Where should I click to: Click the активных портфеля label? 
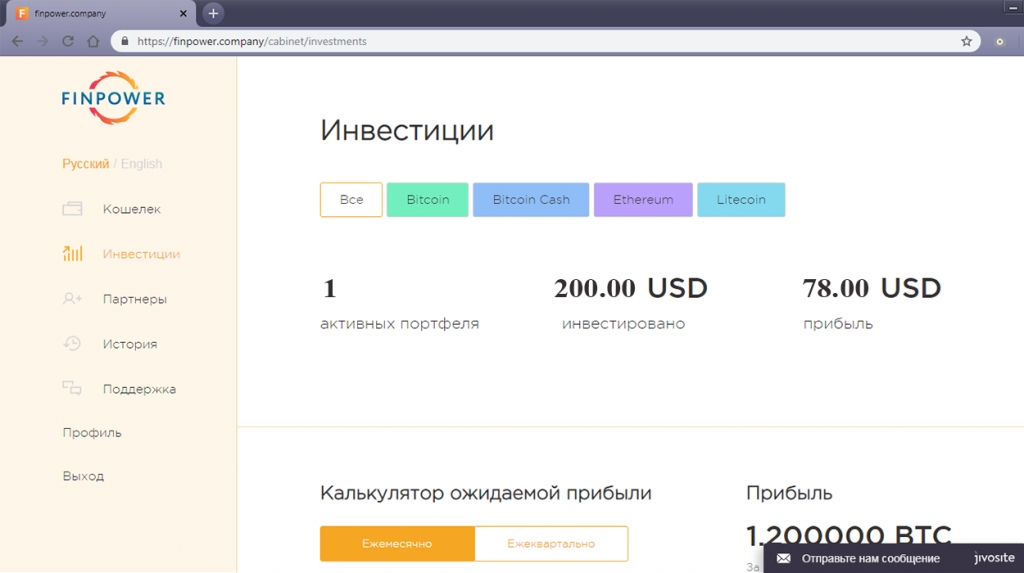point(400,324)
